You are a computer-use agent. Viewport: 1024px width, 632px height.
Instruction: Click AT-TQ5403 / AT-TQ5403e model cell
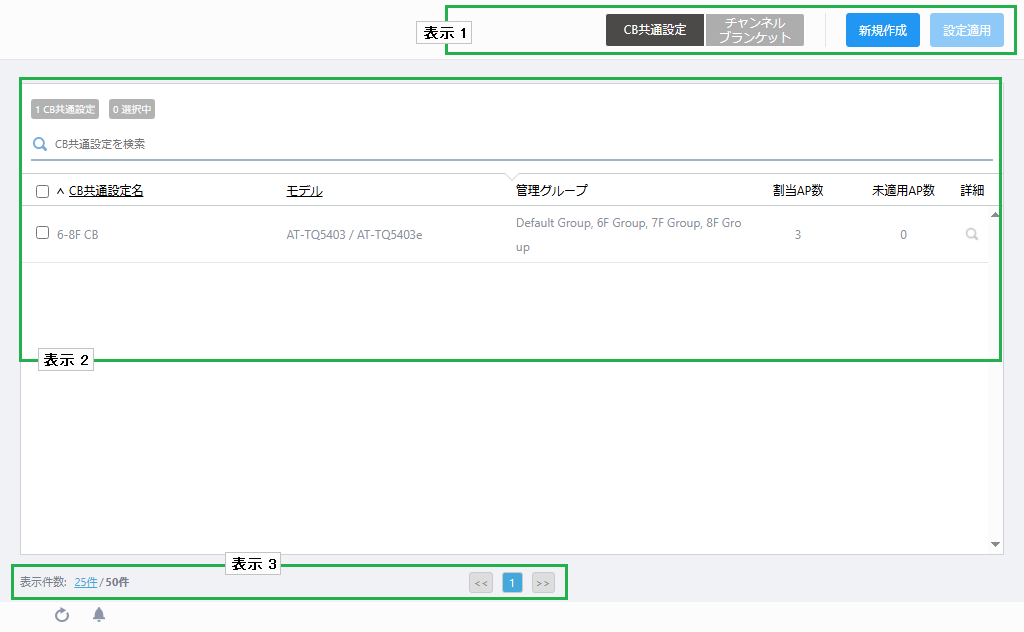(355, 234)
